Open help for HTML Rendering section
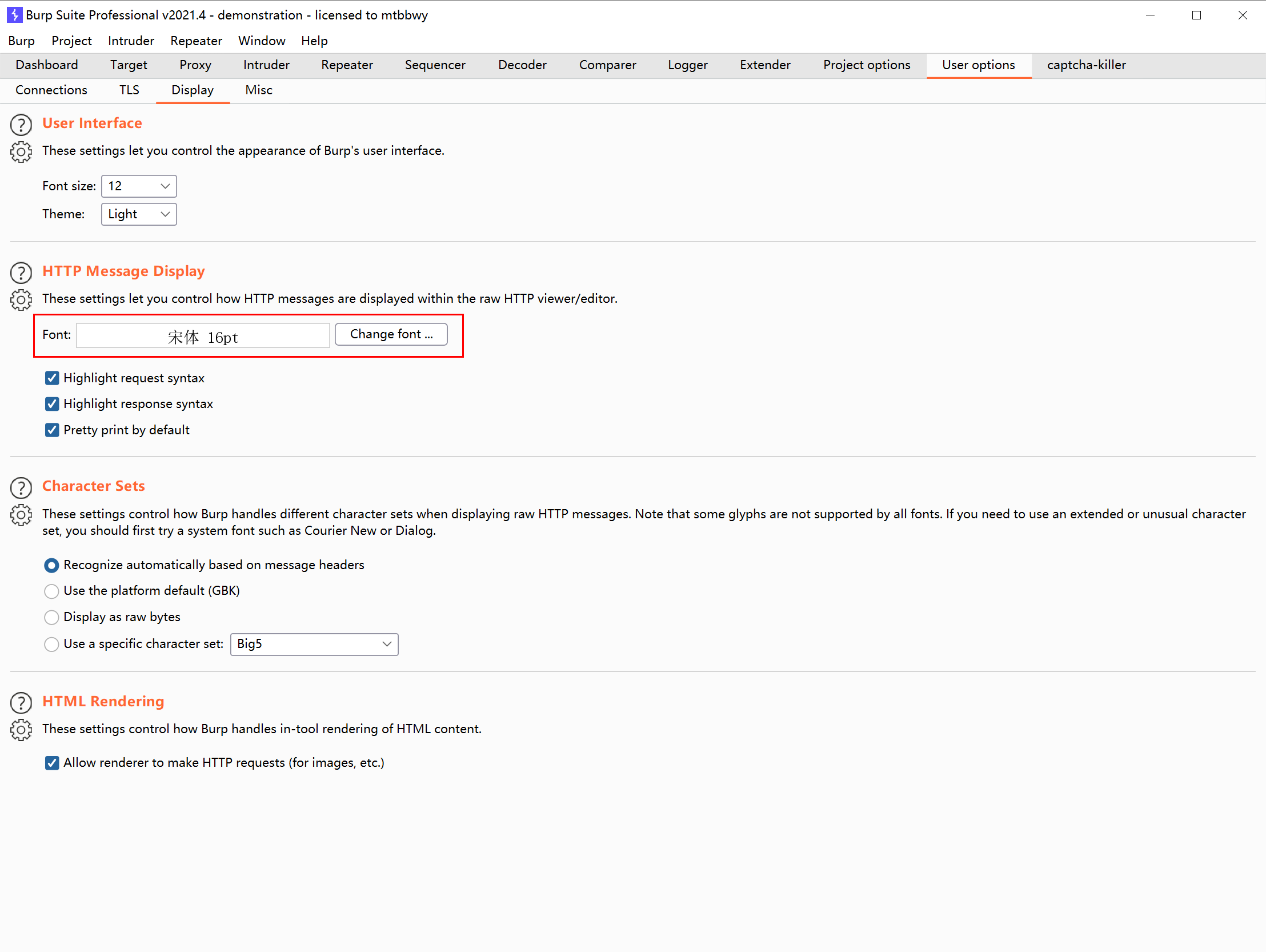 pos(21,703)
